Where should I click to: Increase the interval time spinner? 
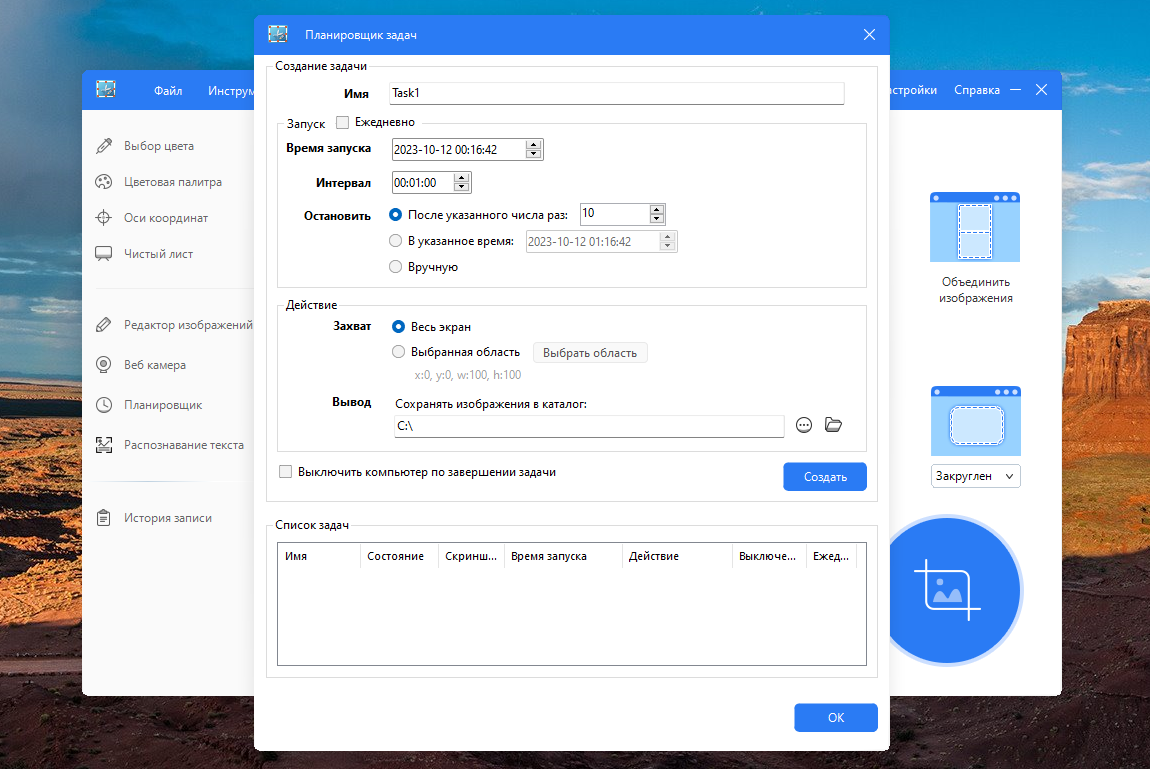tap(461, 177)
